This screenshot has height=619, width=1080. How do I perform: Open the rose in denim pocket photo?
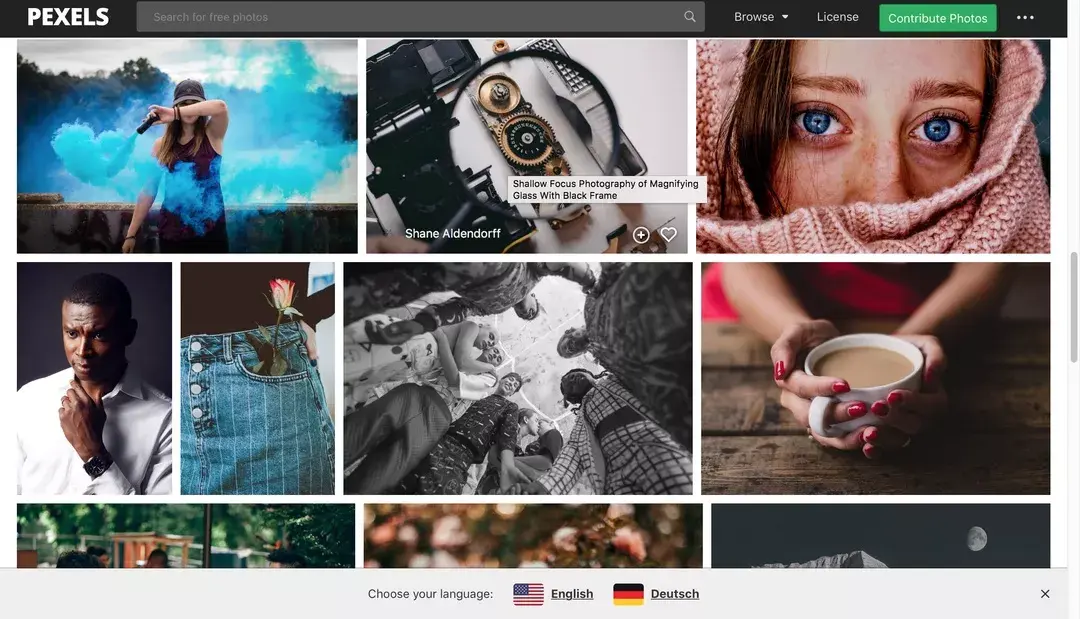point(258,378)
